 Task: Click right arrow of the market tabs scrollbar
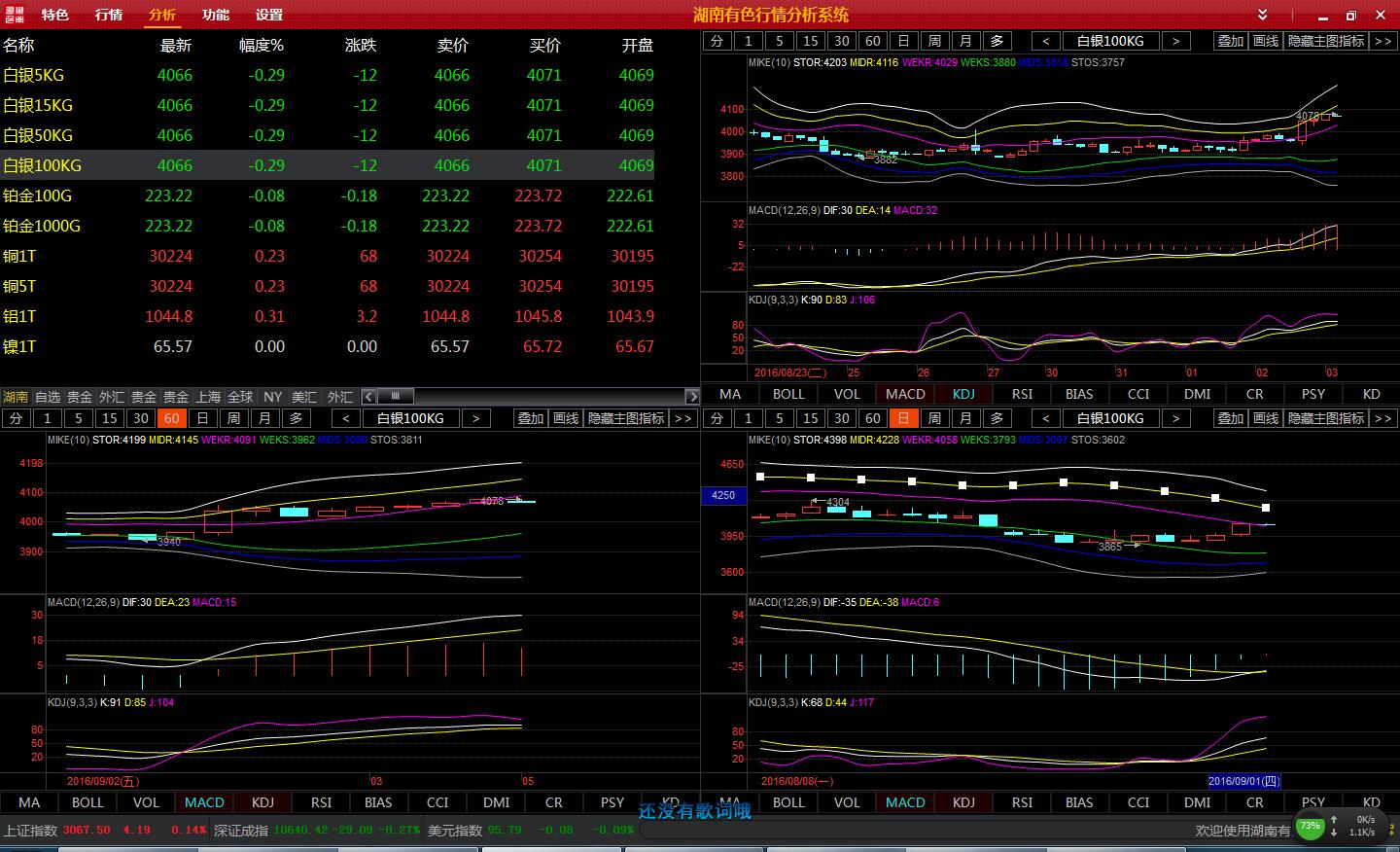click(691, 397)
